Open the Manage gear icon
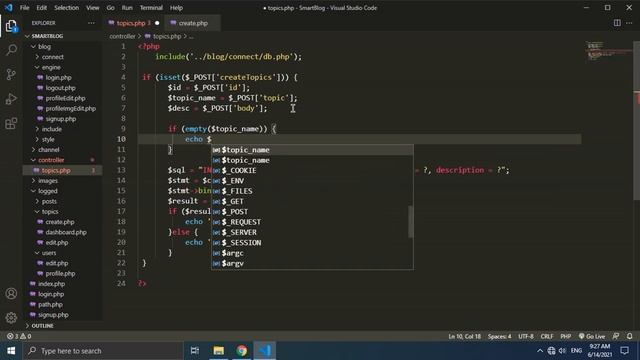The width and height of the screenshot is (640, 360). click(11, 317)
